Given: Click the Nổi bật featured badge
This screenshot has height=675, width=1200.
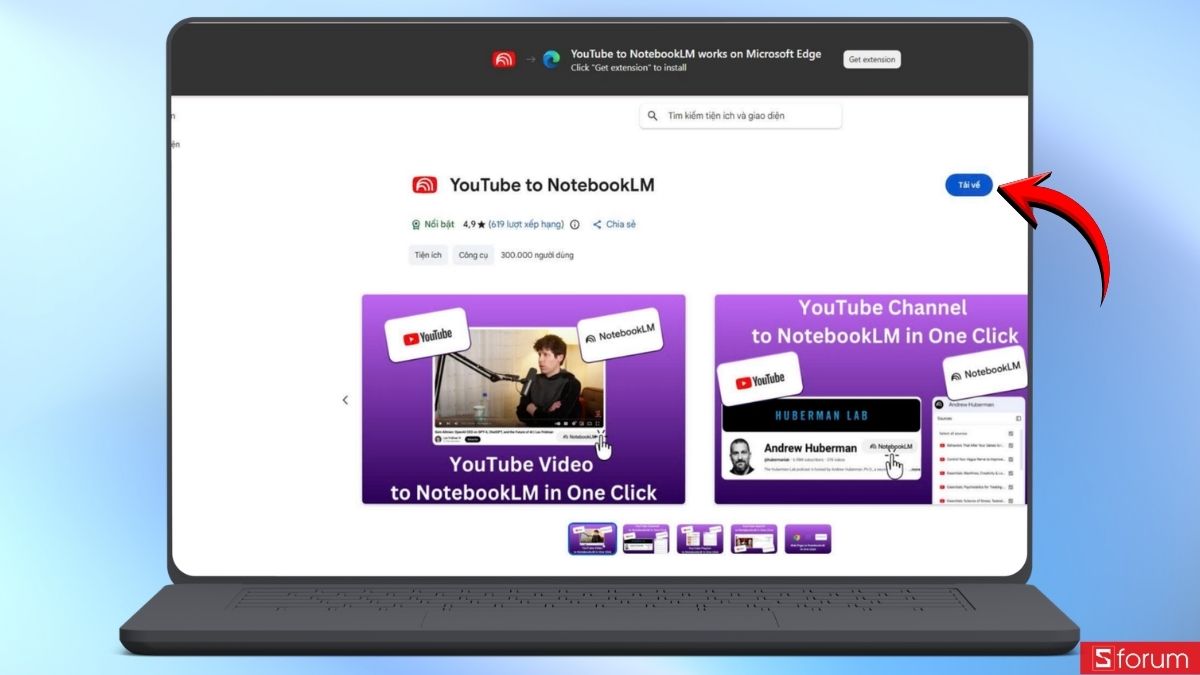Looking at the screenshot, I should (433, 225).
